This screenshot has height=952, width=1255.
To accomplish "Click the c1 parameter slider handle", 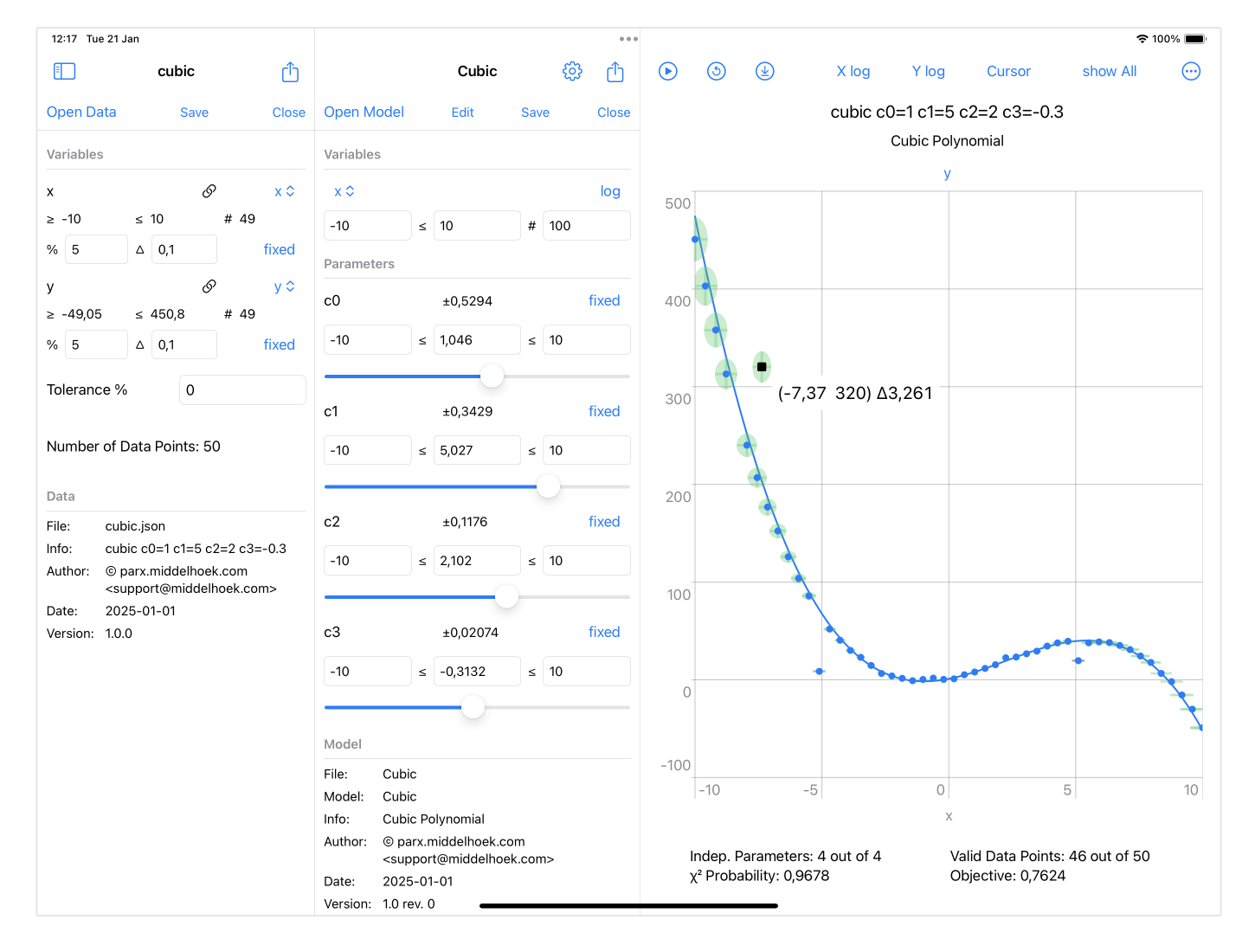I will point(548,486).
